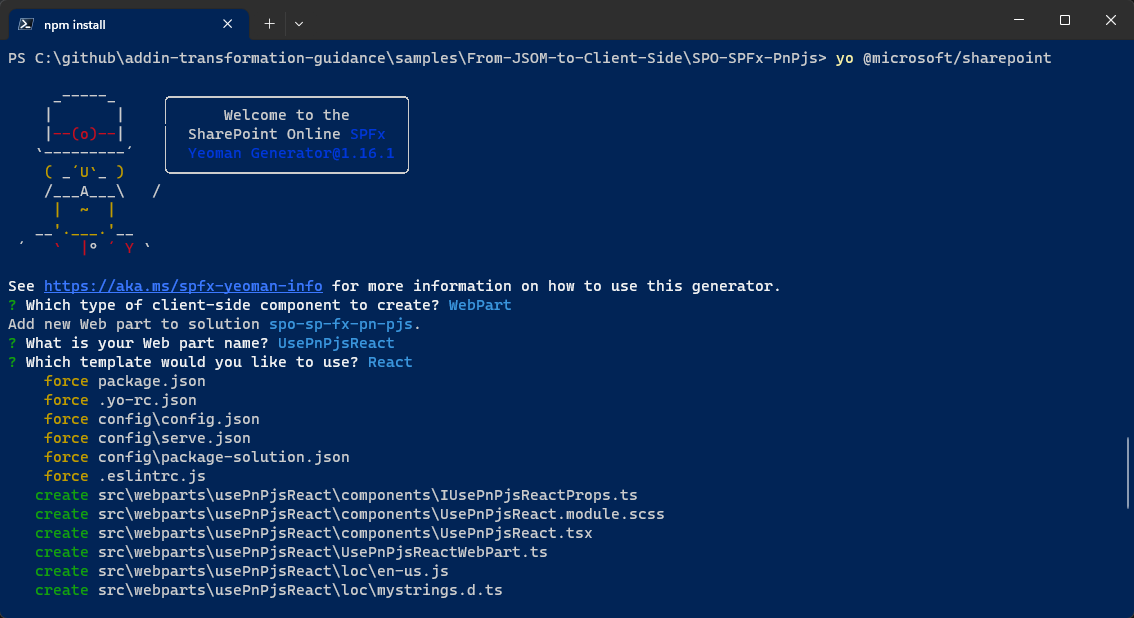Click the vertical scrollbar thumb
Screen dimensions: 1134x618
(1128, 473)
